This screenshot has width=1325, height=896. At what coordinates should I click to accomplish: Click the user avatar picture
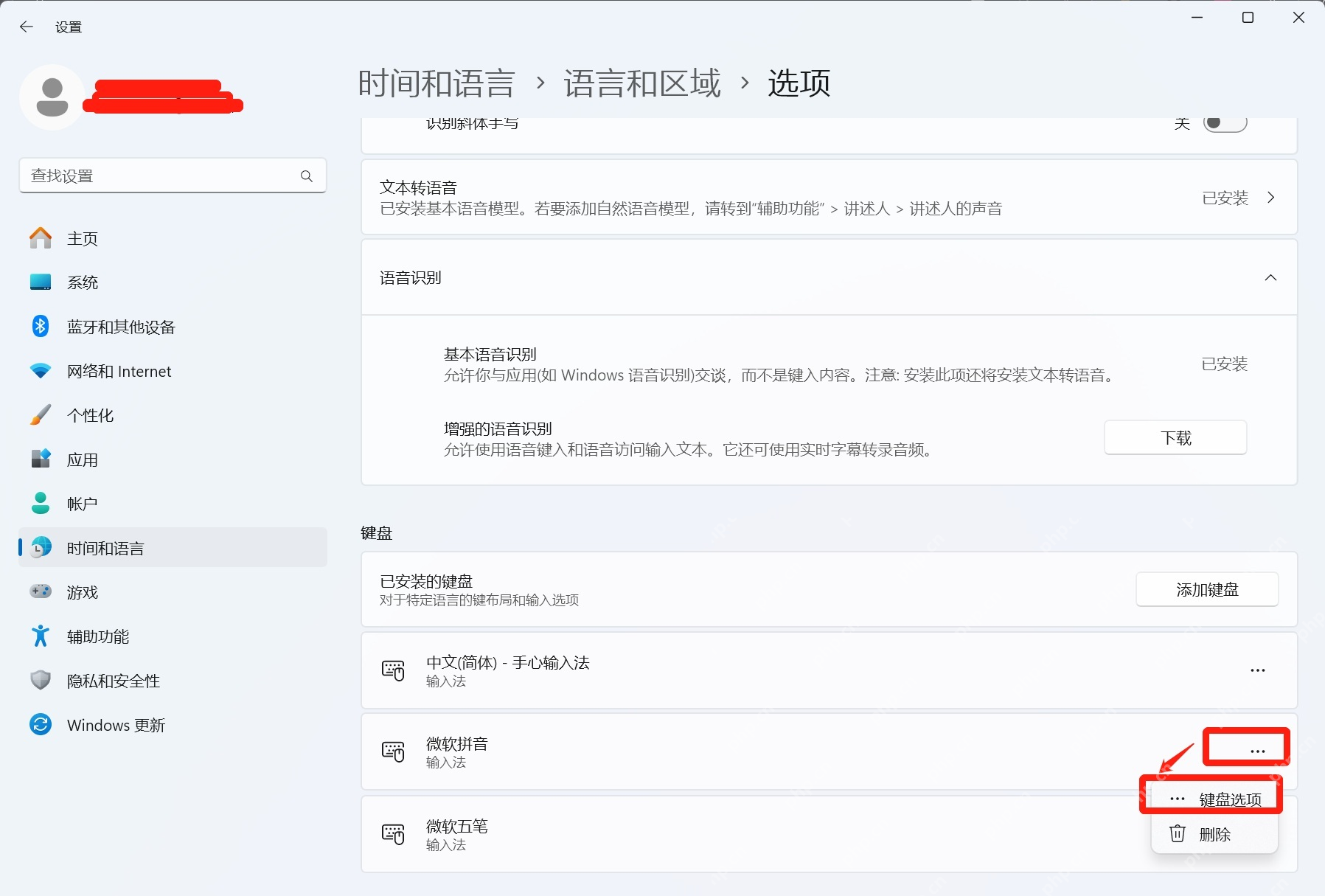click(x=52, y=97)
